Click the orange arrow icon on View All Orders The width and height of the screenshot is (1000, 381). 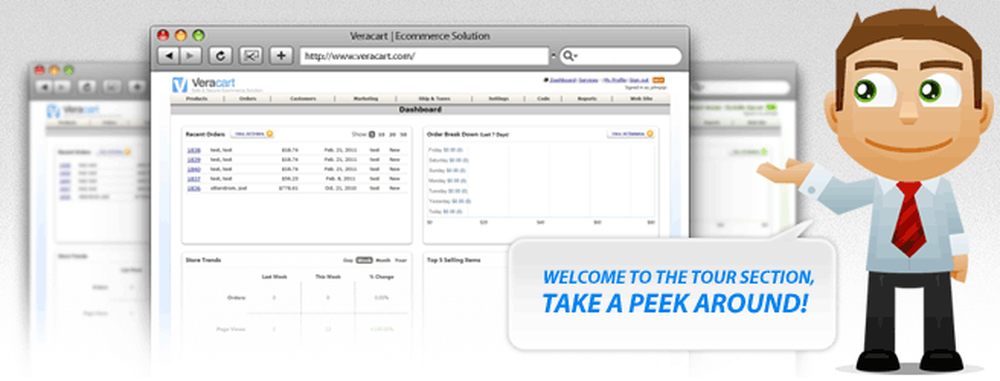click(x=269, y=134)
